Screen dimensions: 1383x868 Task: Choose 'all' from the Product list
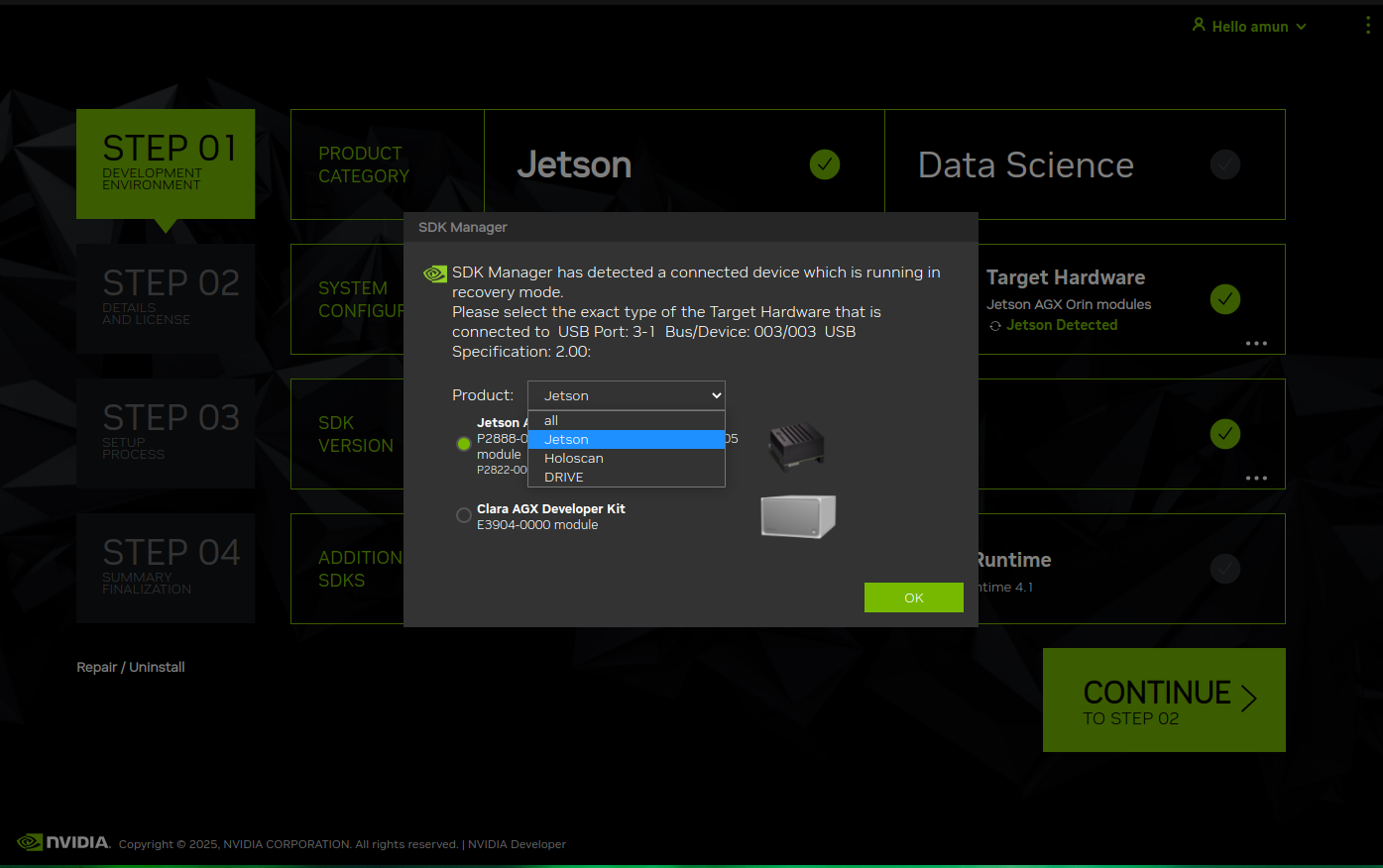[x=627, y=420]
